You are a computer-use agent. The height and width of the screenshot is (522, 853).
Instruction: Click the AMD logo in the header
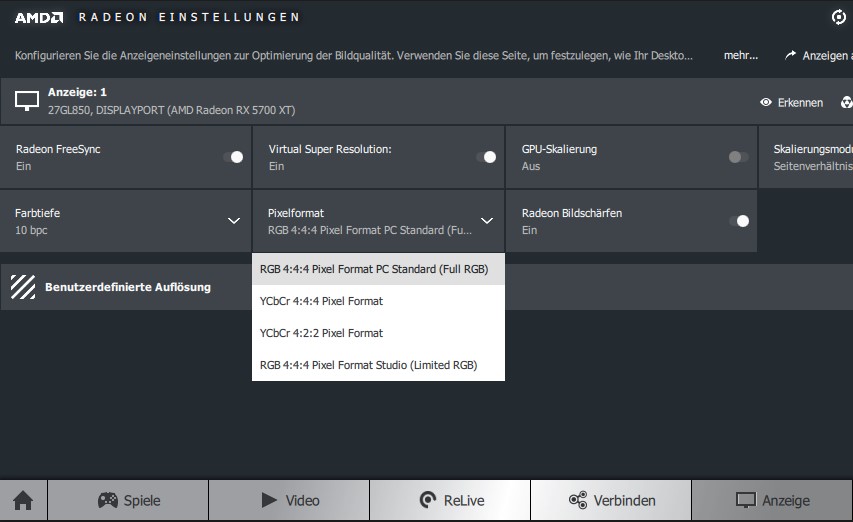tap(39, 17)
